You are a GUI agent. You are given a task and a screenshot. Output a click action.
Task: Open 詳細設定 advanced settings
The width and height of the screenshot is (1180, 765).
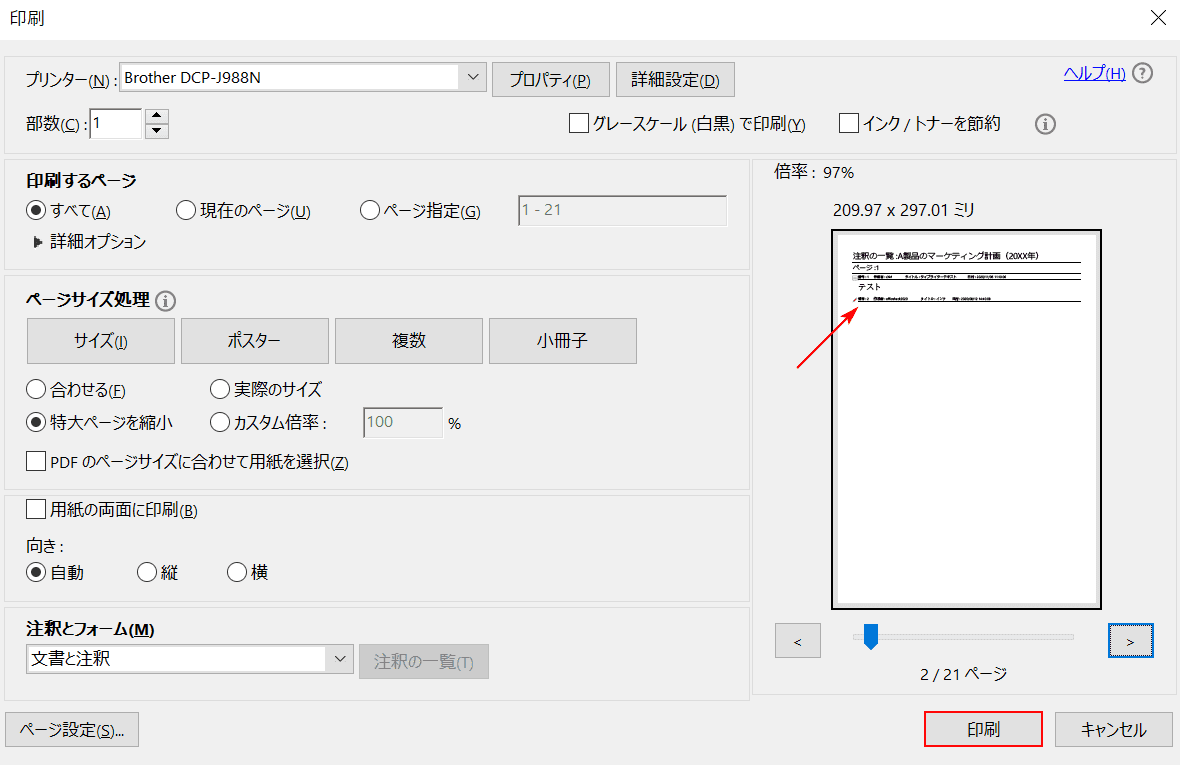click(x=675, y=80)
